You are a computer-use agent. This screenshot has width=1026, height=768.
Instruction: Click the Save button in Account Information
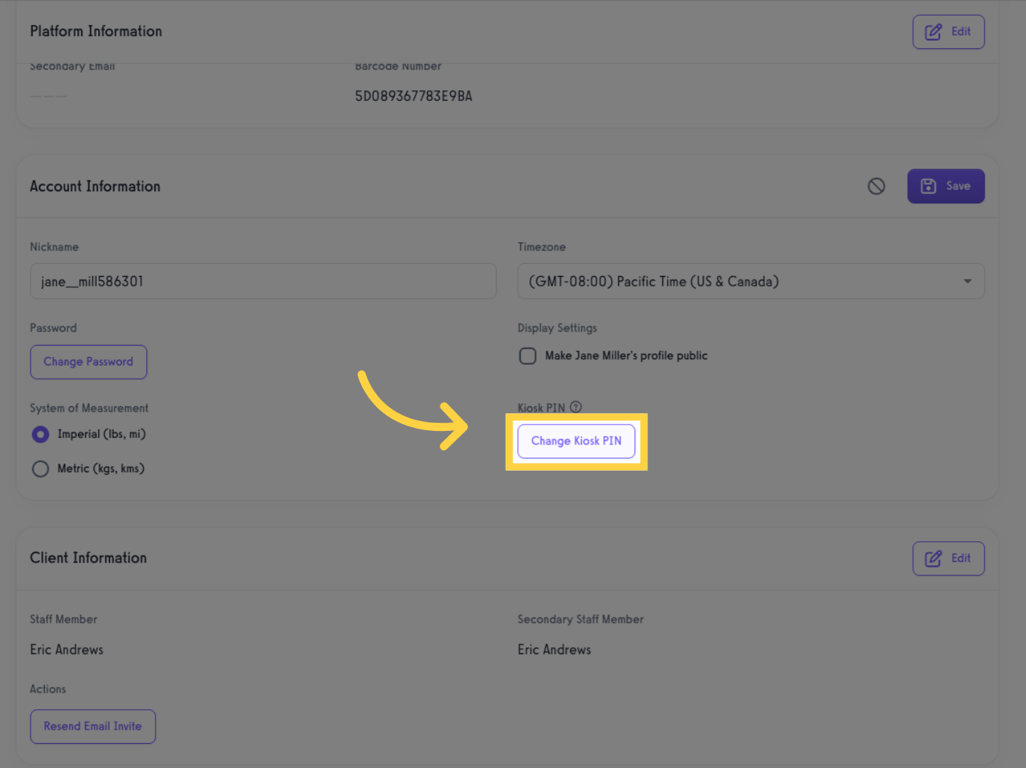click(x=945, y=186)
